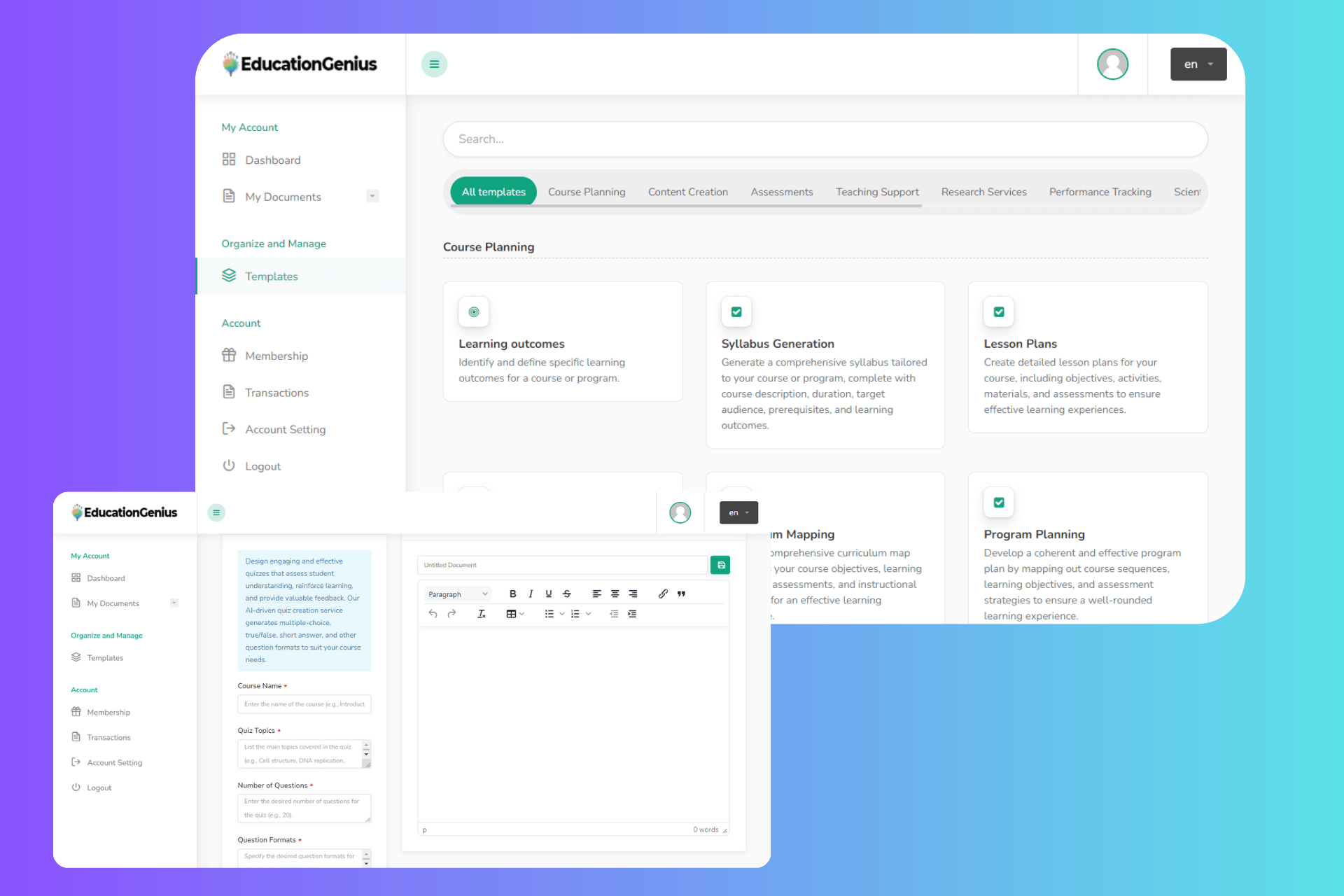Open Templates in templates window sidebar
This screenshot has height=896, width=1344.
click(x=301, y=276)
